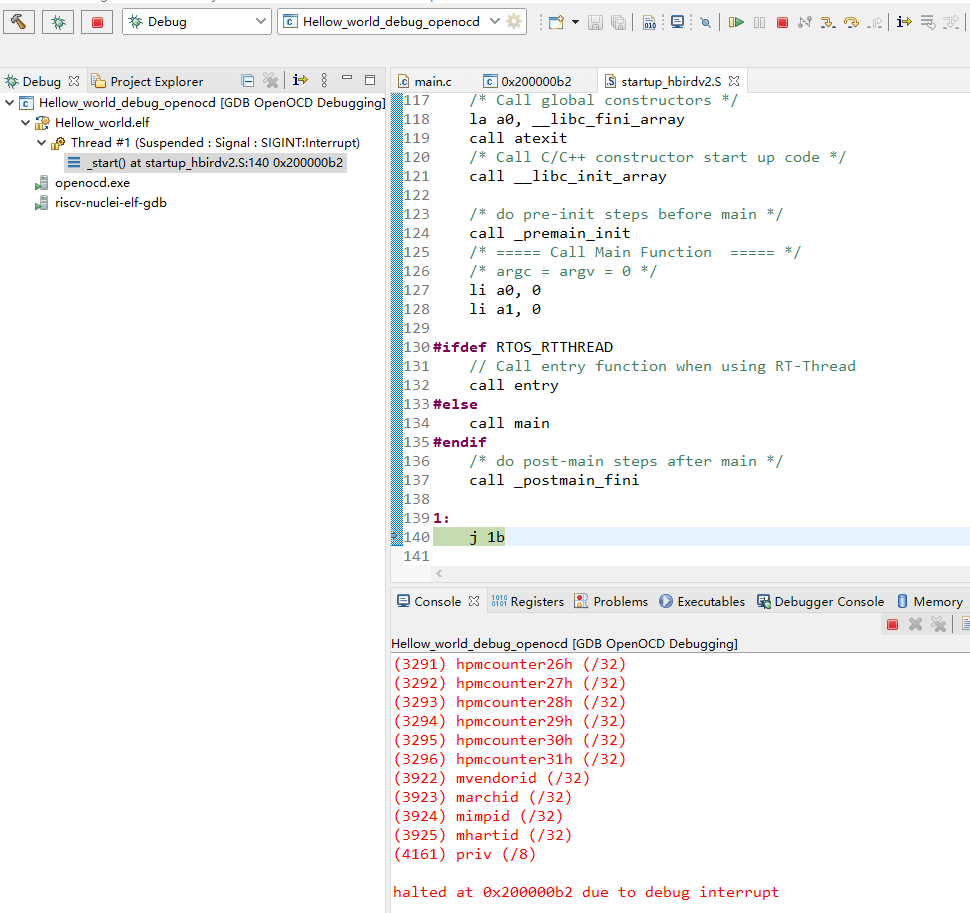Select the riscv-nuclei-elf-gdb process
Image resolution: width=970 pixels, height=913 pixels.
[110, 203]
